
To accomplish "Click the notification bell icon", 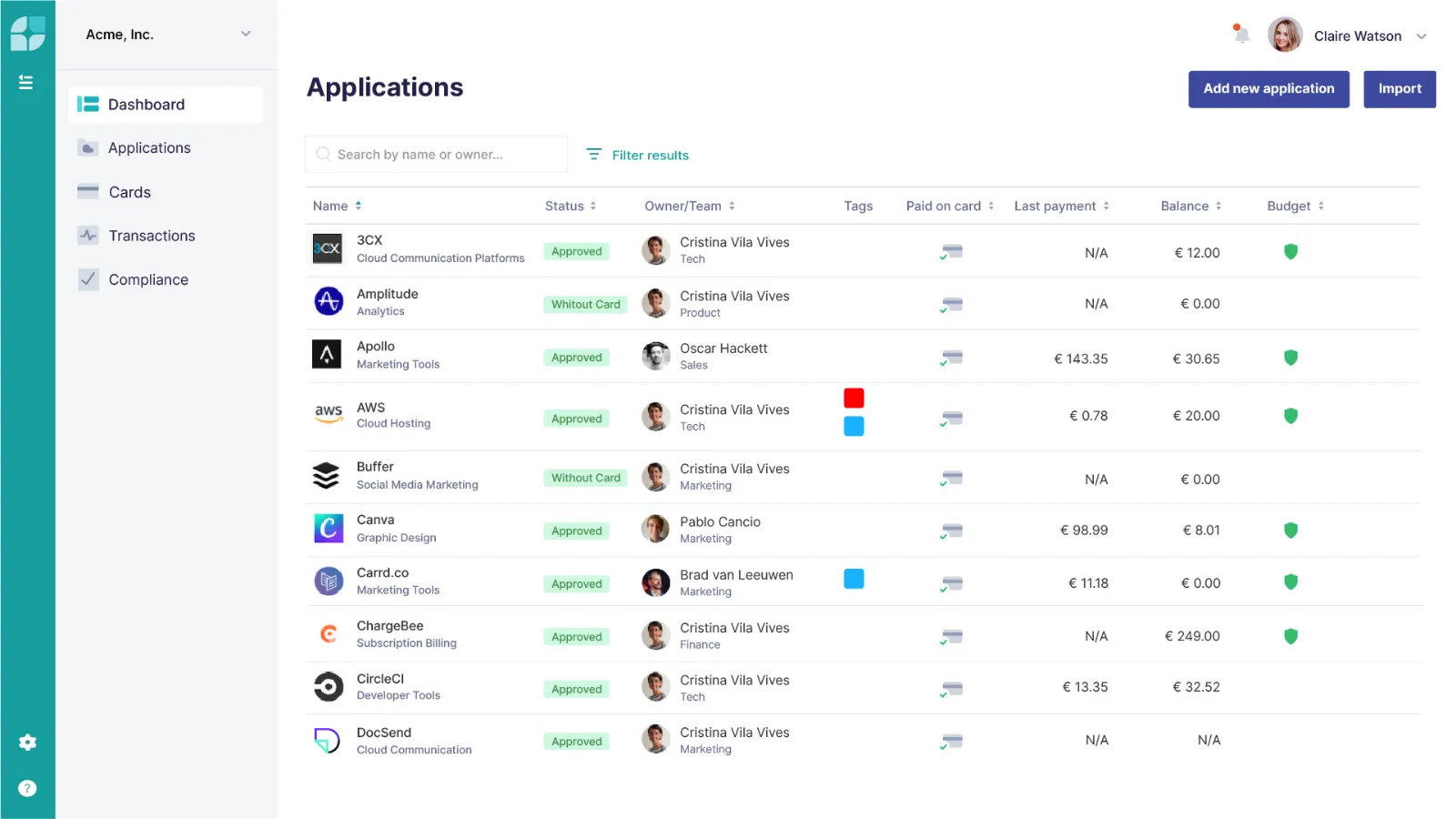I will (x=1239, y=34).
